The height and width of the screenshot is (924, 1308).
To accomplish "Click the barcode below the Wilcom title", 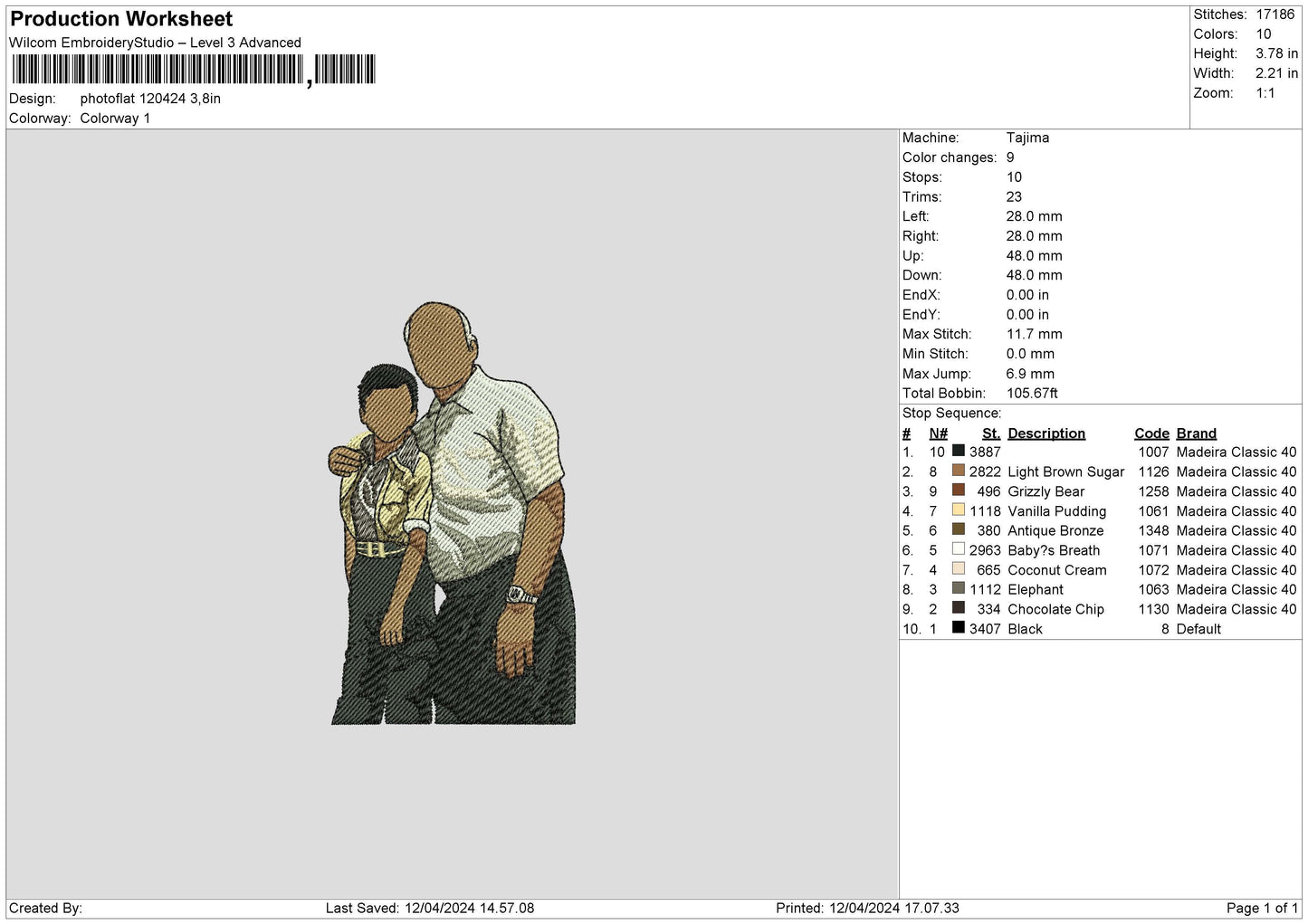I will tap(193, 70).
